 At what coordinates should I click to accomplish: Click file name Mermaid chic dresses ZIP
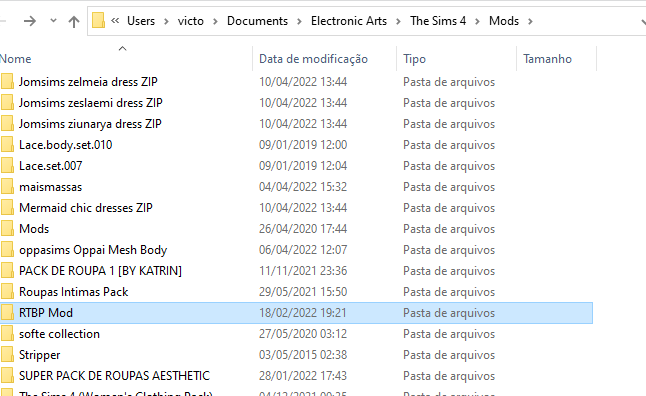point(86,208)
